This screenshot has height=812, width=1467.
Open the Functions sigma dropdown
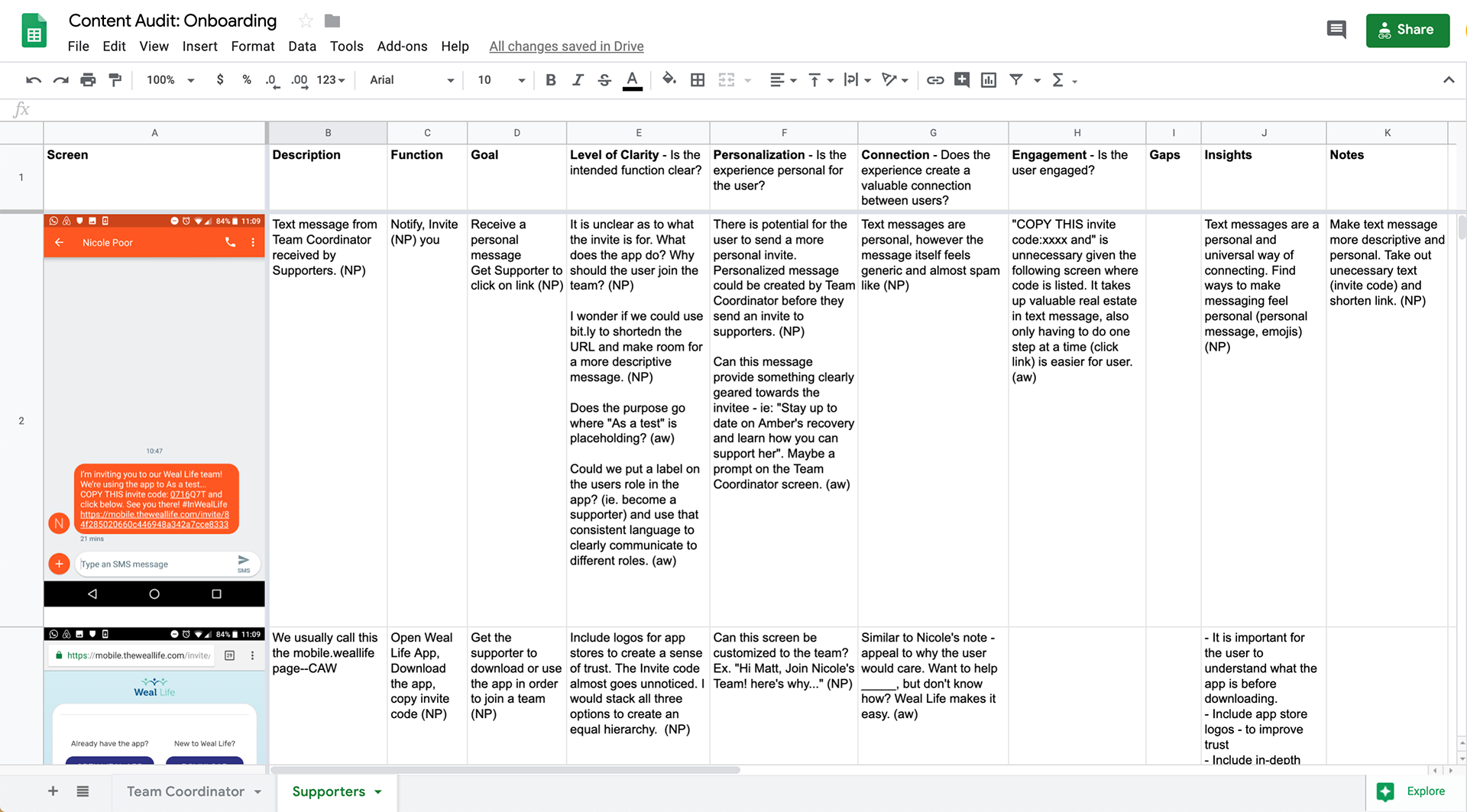click(x=1064, y=80)
